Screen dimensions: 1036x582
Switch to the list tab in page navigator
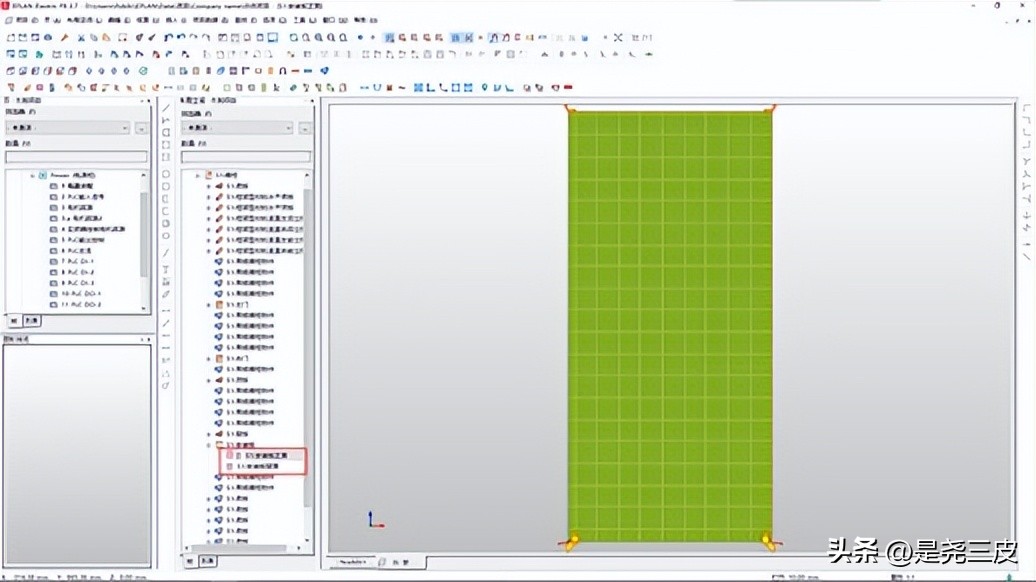[x=33, y=321]
